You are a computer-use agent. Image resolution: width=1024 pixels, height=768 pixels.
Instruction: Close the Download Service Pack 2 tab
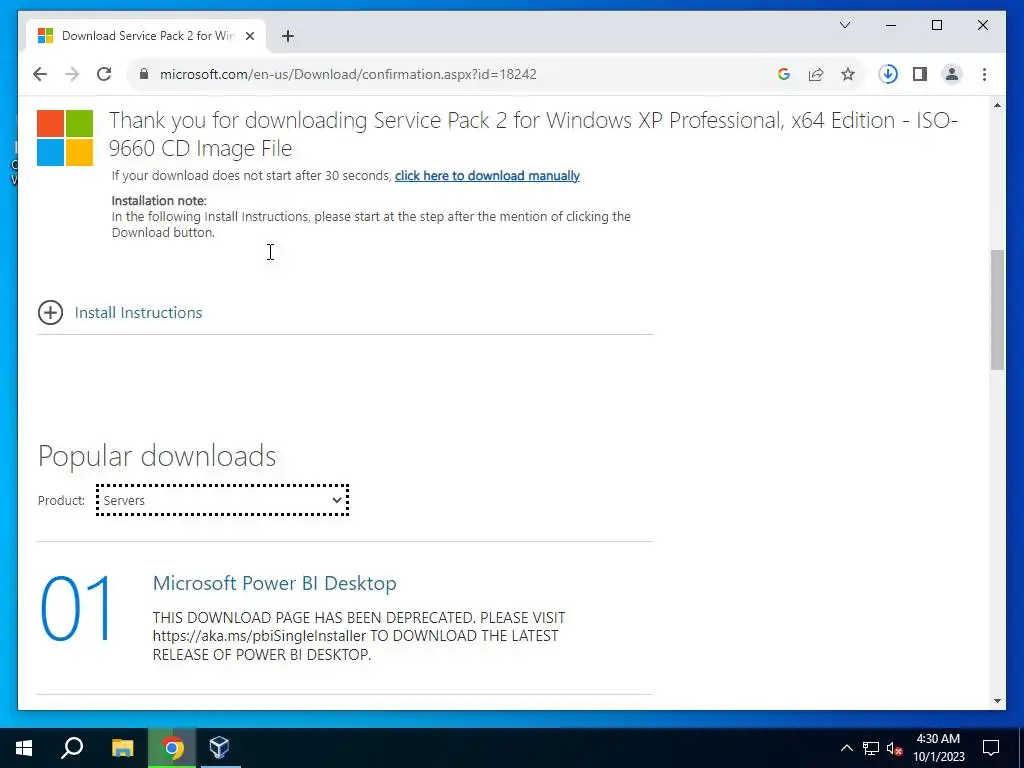click(x=249, y=36)
